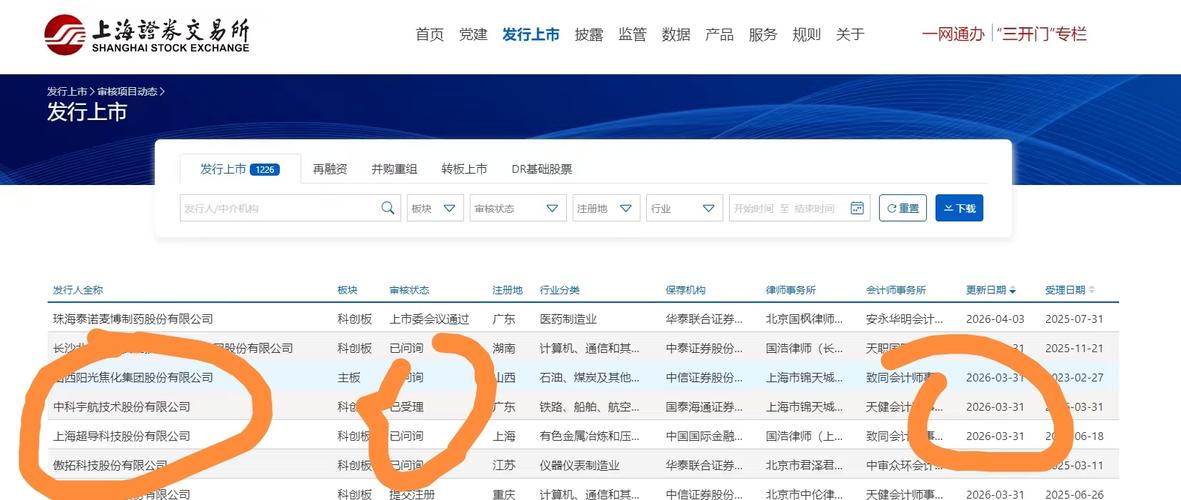
Task: Click 安永华明会计 accounting firm cell
Action: tap(905, 319)
